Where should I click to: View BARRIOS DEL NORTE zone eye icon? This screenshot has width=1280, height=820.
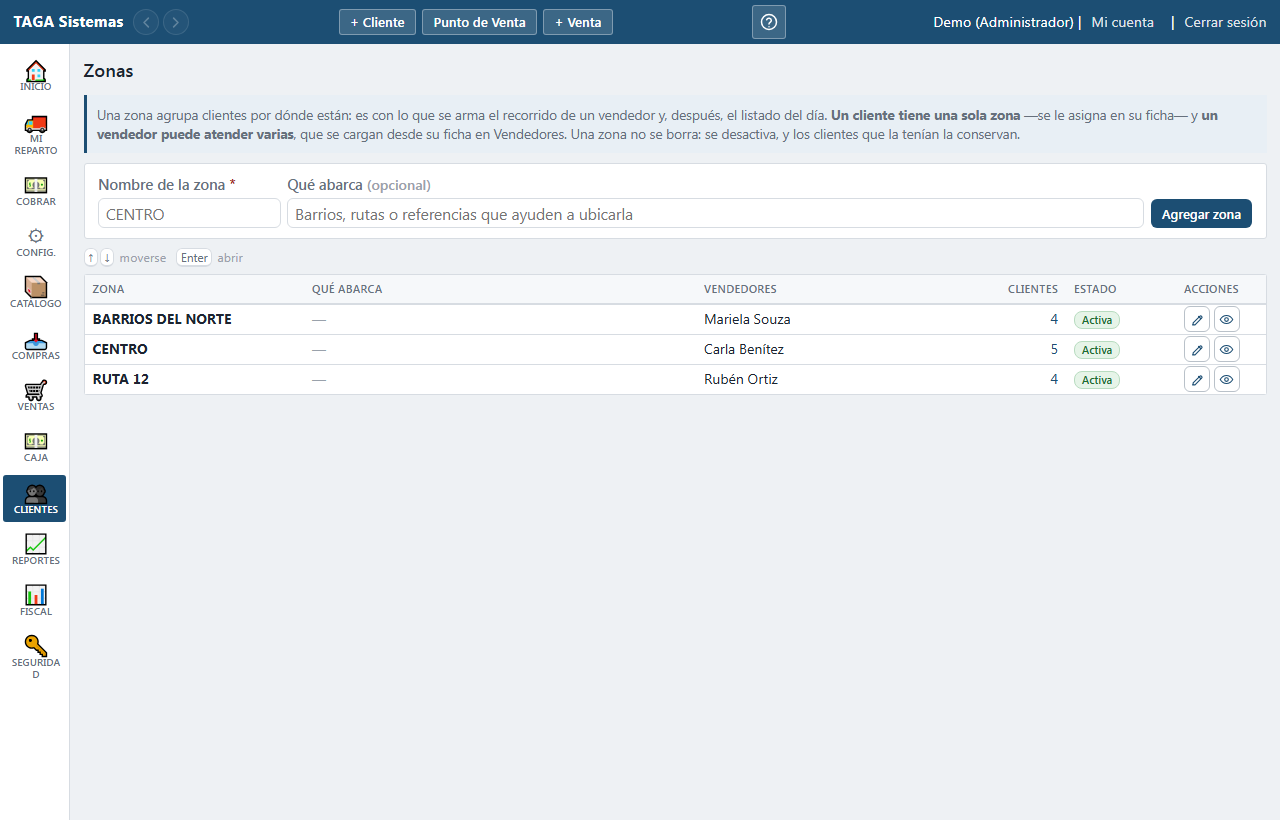(1227, 320)
